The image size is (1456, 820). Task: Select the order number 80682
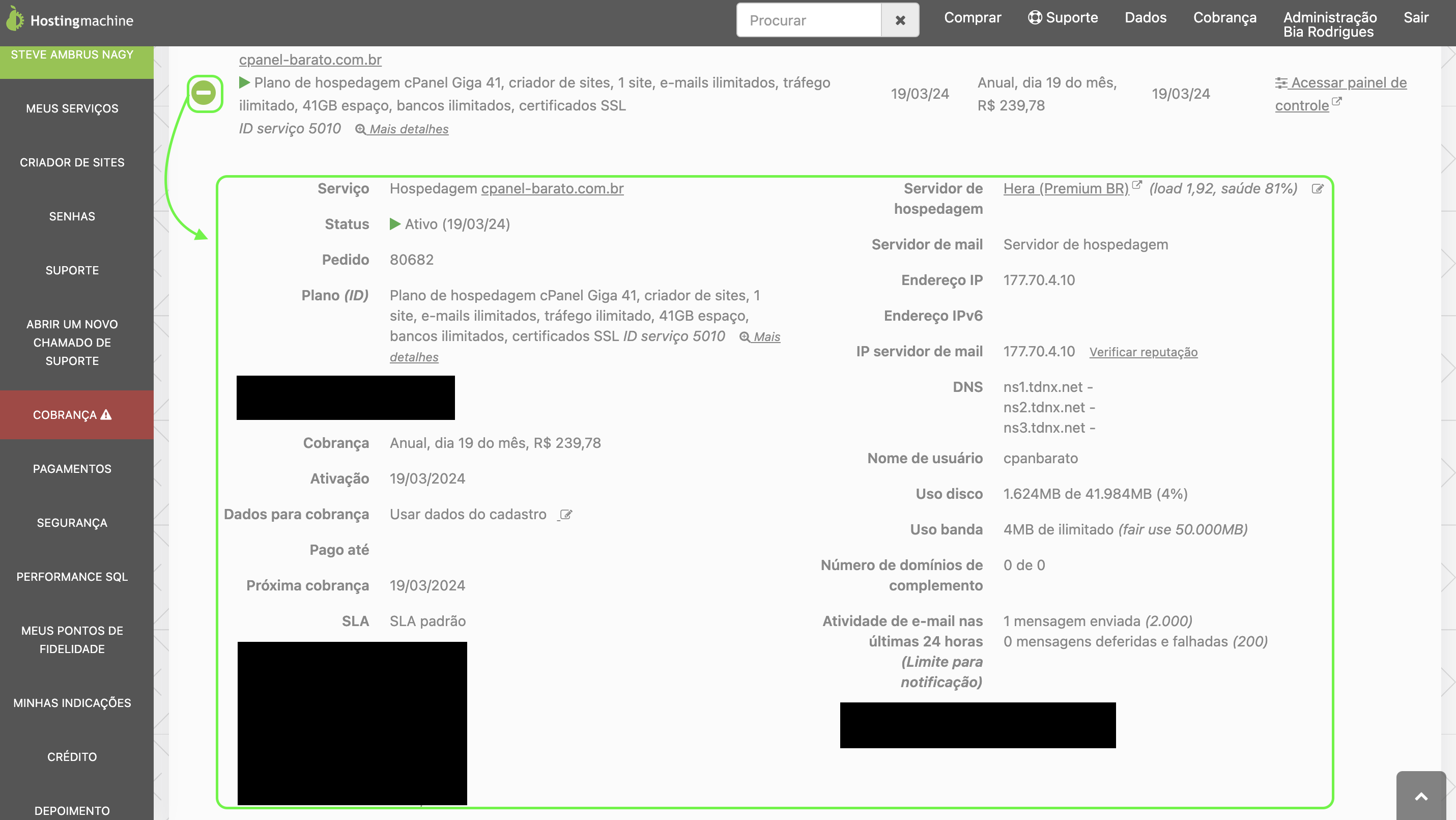pos(412,260)
